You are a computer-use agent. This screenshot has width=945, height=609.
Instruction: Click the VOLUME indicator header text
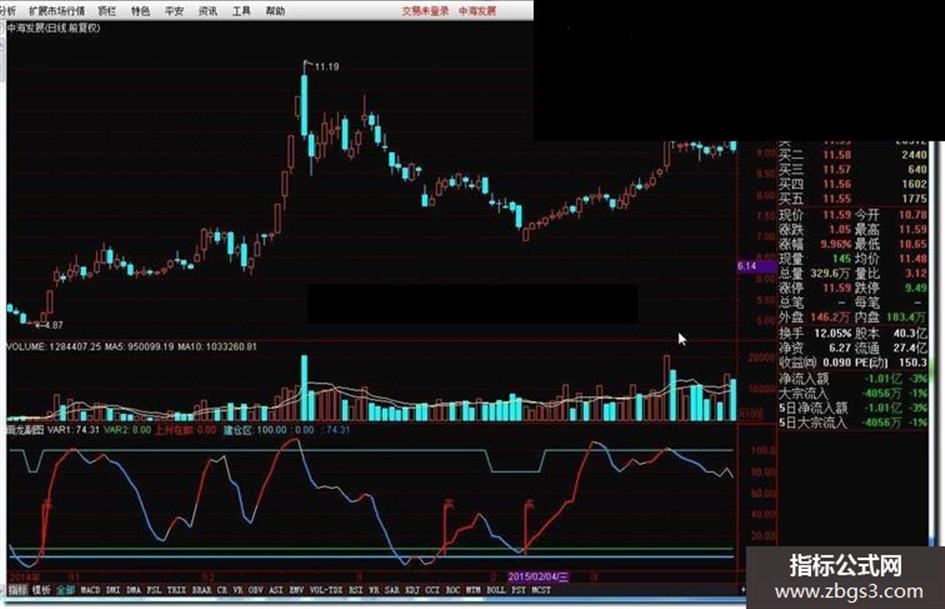[132, 347]
